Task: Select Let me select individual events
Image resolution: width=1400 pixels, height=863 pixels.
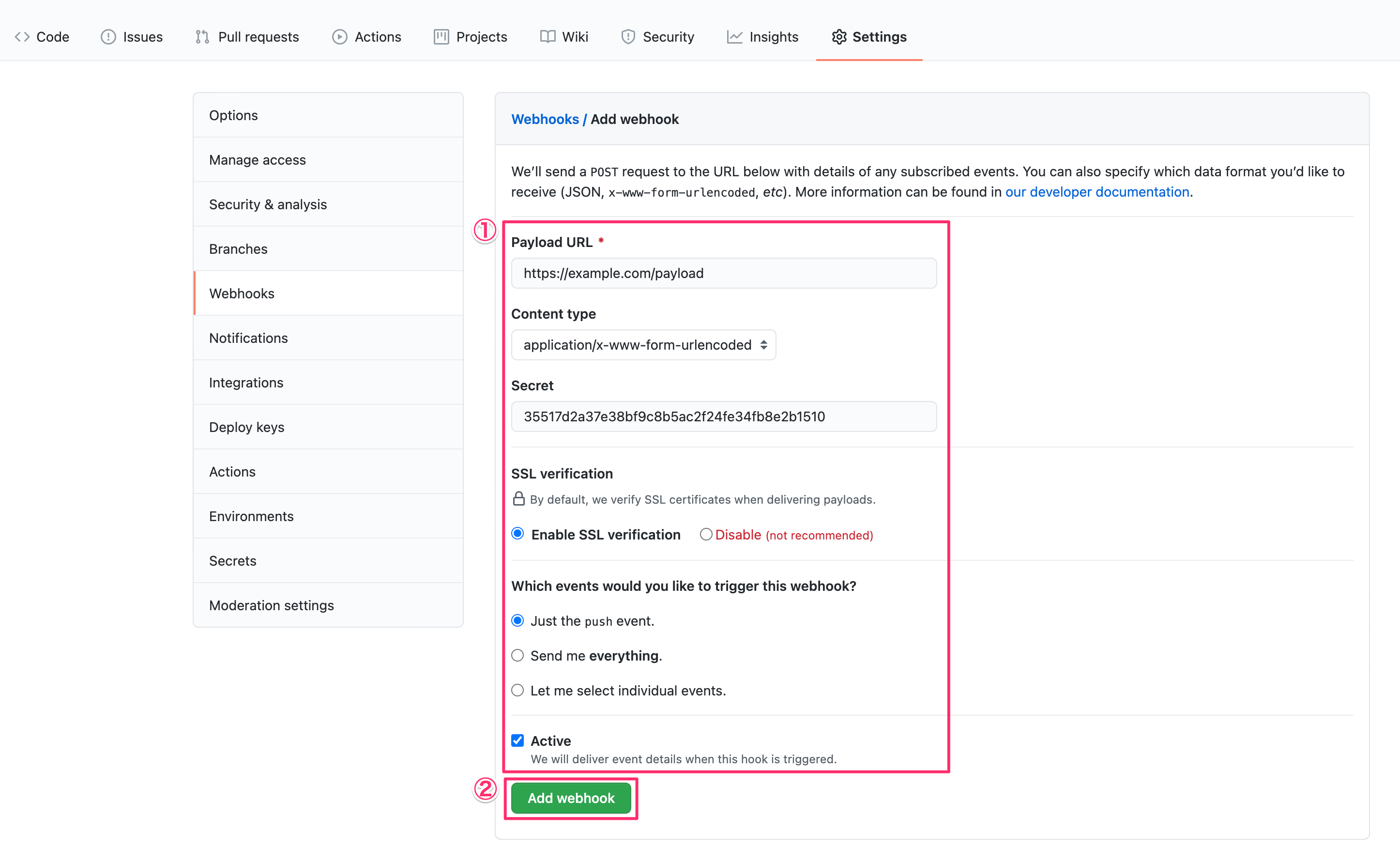Action: [x=517, y=691]
